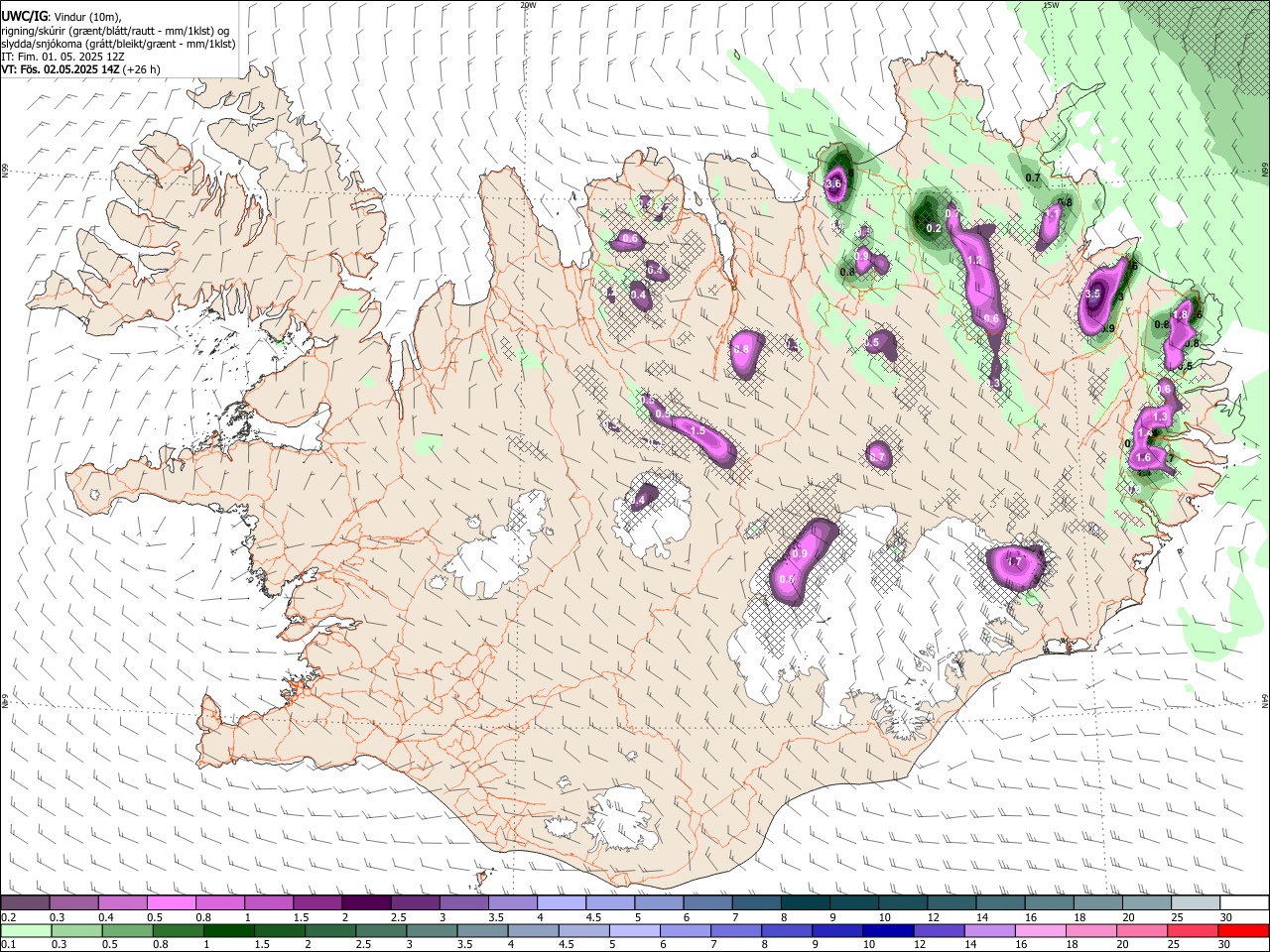This screenshot has height=952, width=1270.
Task: Click the dusky purple 0.2 legend swatch
Action: coord(25,902)
